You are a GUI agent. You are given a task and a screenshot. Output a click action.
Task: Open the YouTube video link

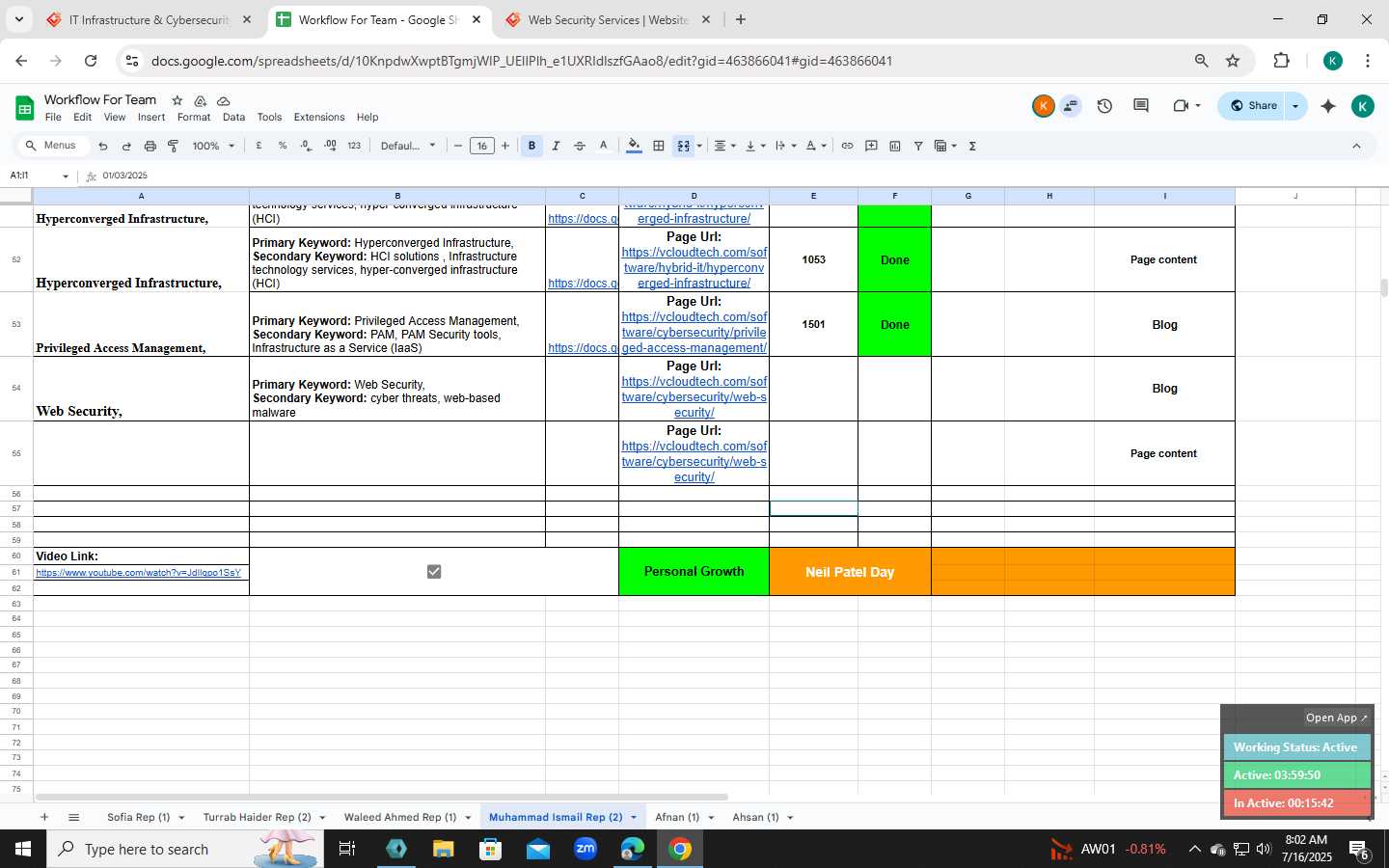point(138,573)
